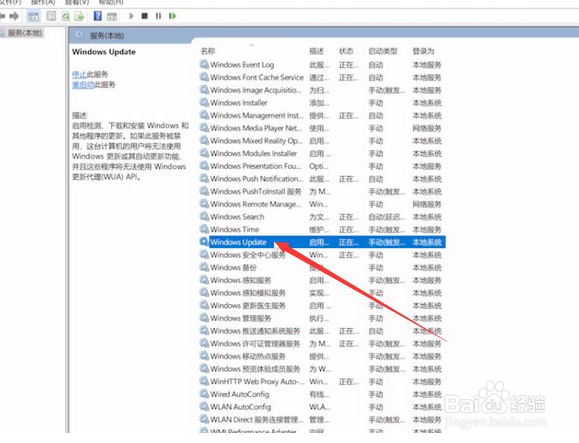Click gear icon of Windows Font Cache Service
The height and width of the screenshot is (443, 579).
[x=204, y=77]
